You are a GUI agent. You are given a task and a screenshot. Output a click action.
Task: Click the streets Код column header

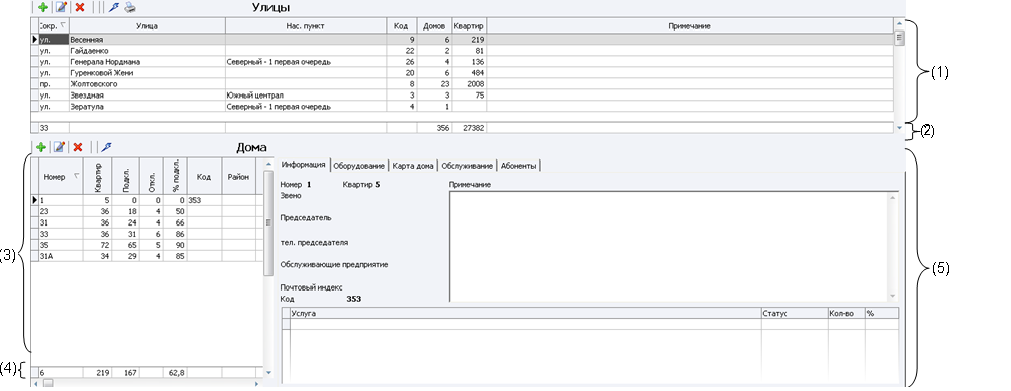click(x=401, y=25)
